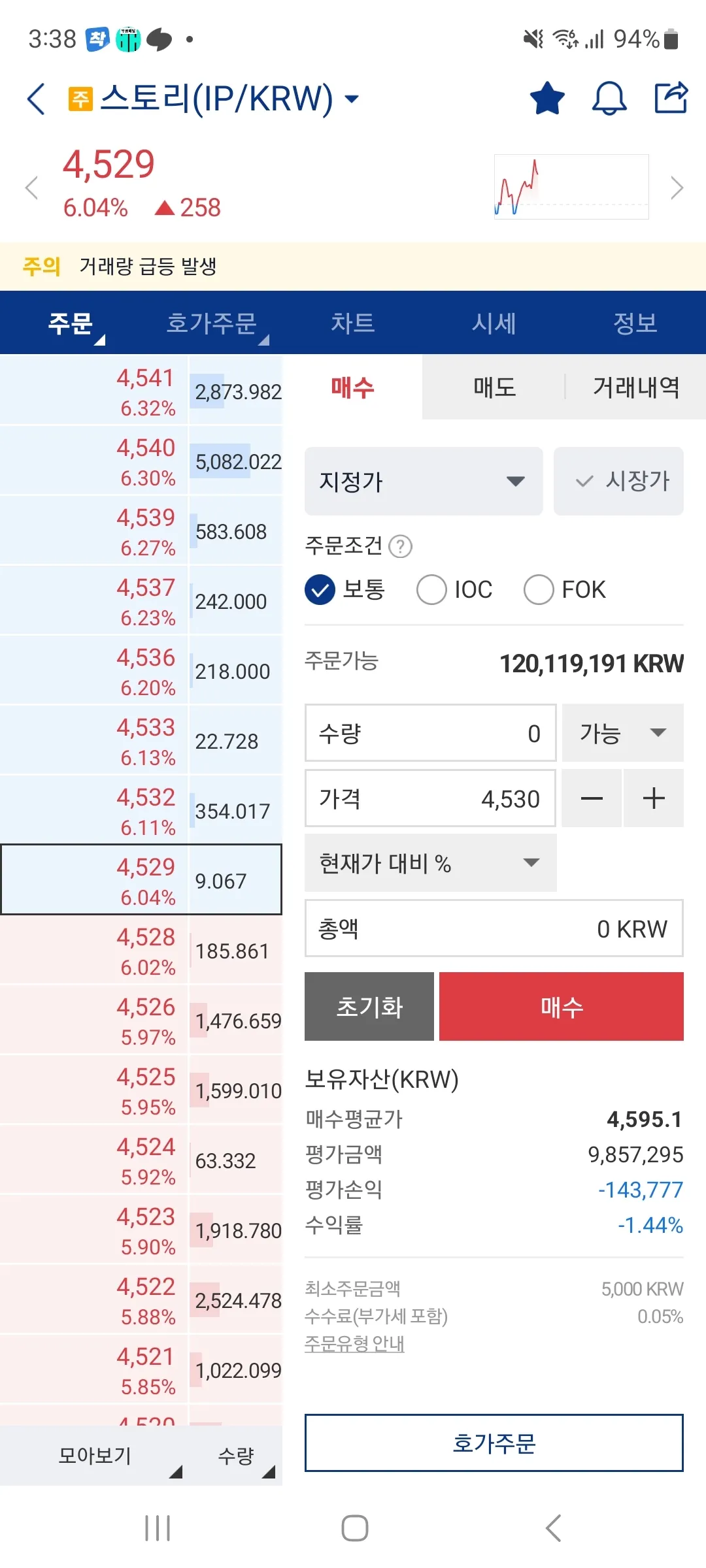
Task: Tap the share icon
Action: point(671,98)
